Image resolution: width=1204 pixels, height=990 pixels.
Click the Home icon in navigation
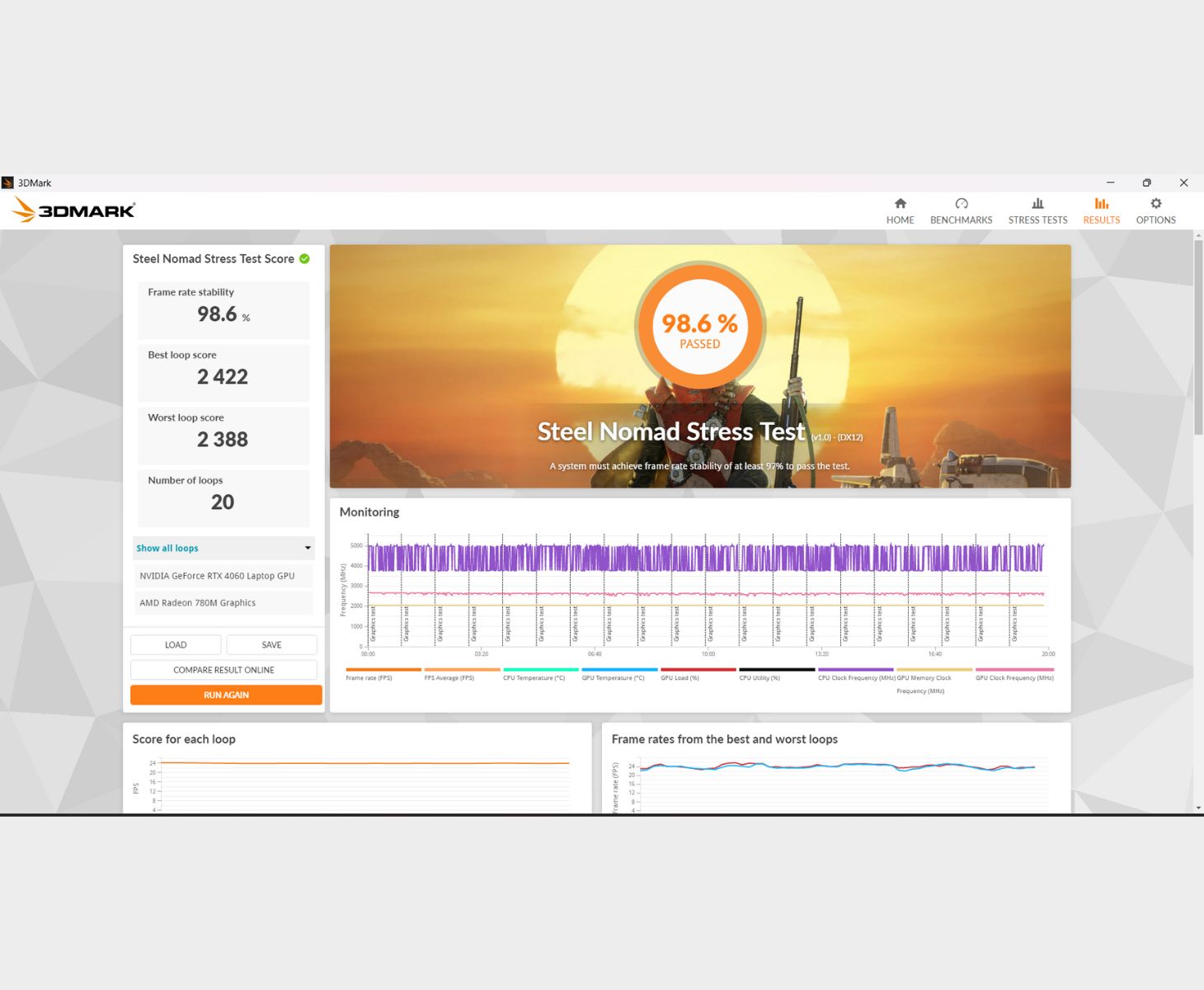(x=900, y=204)
